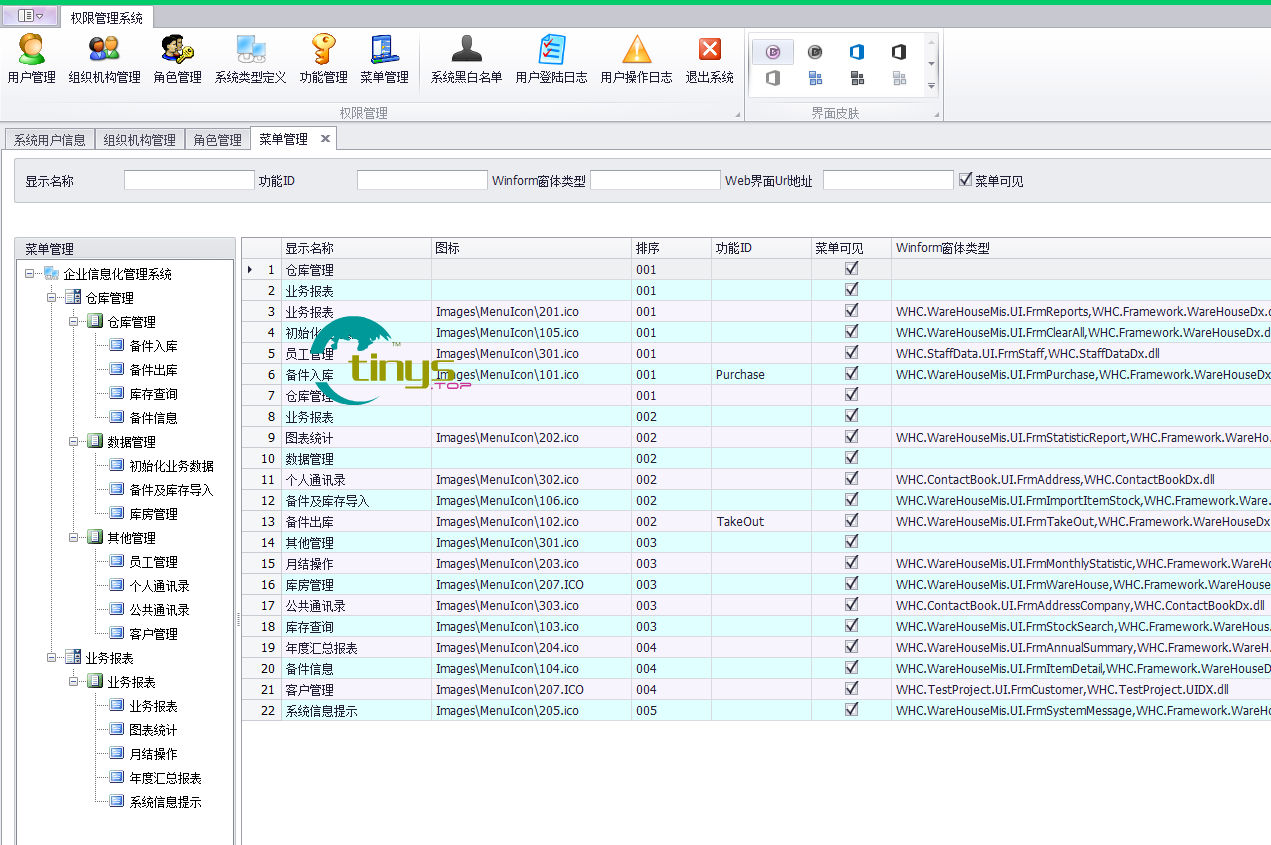Open 系统类型定义 ribbon button
Viewport: 1271px width, 845px height.
(250, 59)
